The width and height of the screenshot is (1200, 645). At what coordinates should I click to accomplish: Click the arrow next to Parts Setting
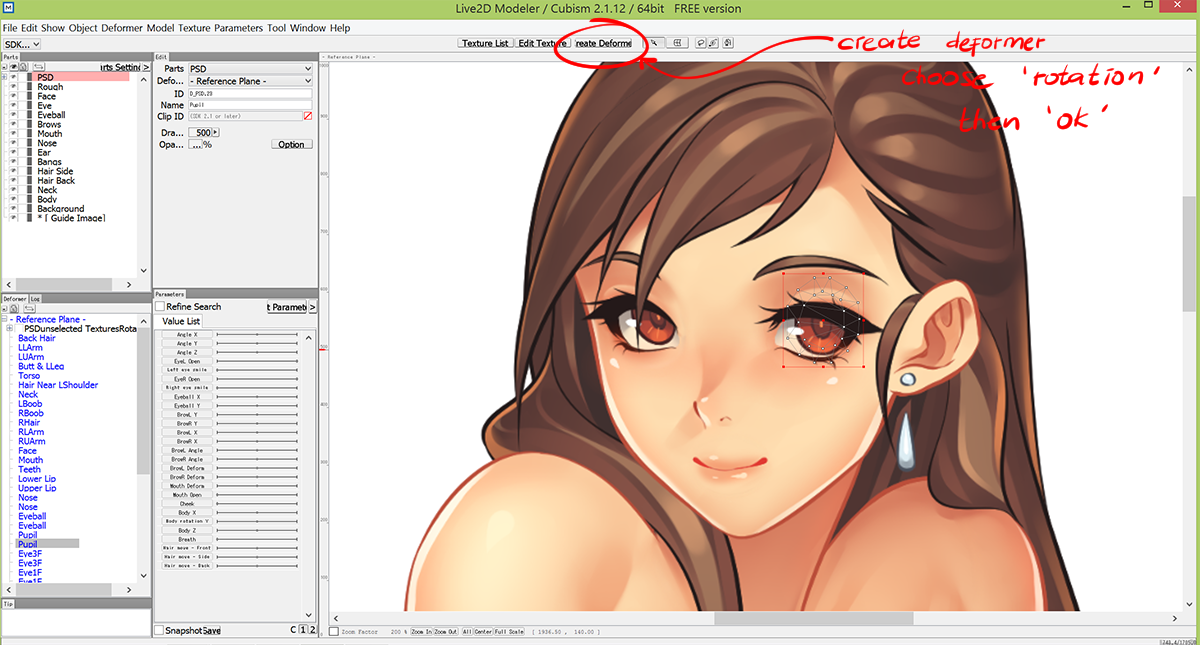pyautogui.click(x=146, y=67)
